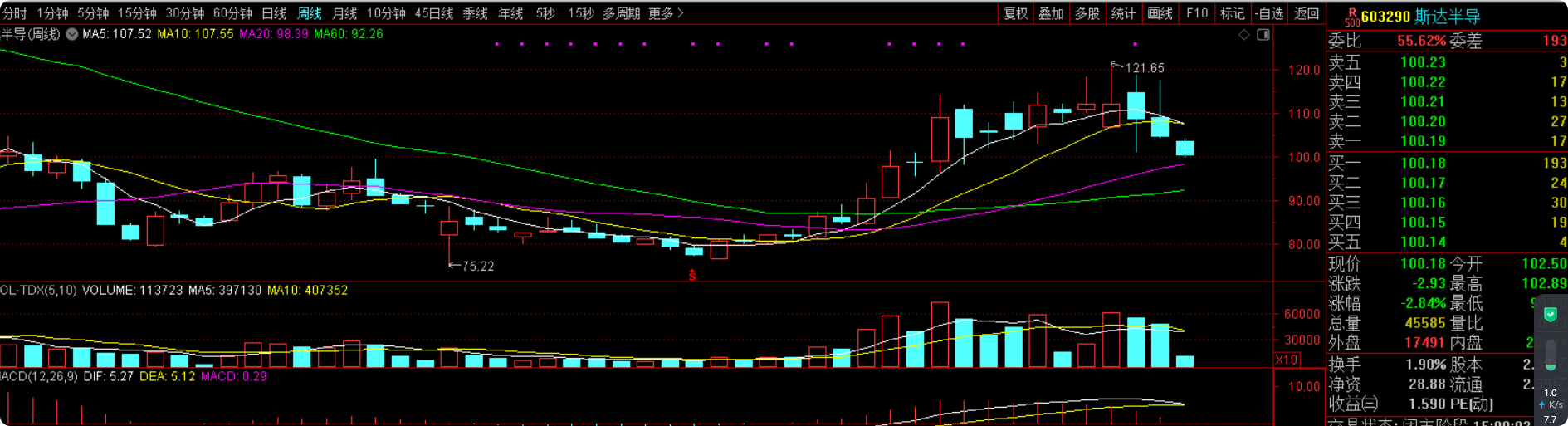
Task: Select the 1分钟 period tab
Action: tap(52, 13)
